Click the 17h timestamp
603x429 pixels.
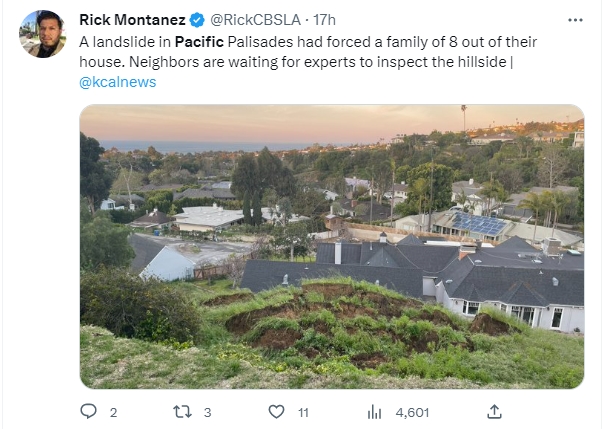324,20
